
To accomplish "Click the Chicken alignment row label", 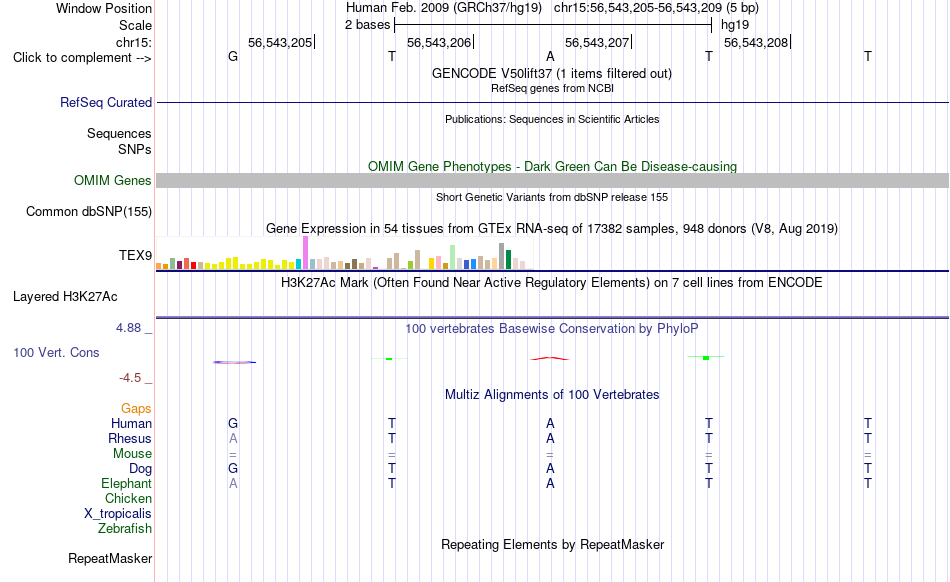I will pyautogui.click(x=128, y=498).
